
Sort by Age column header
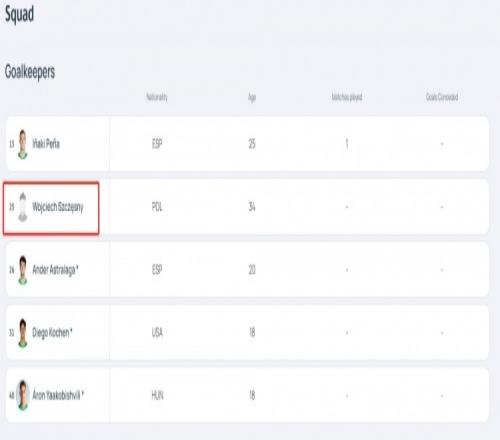[252, 97]
